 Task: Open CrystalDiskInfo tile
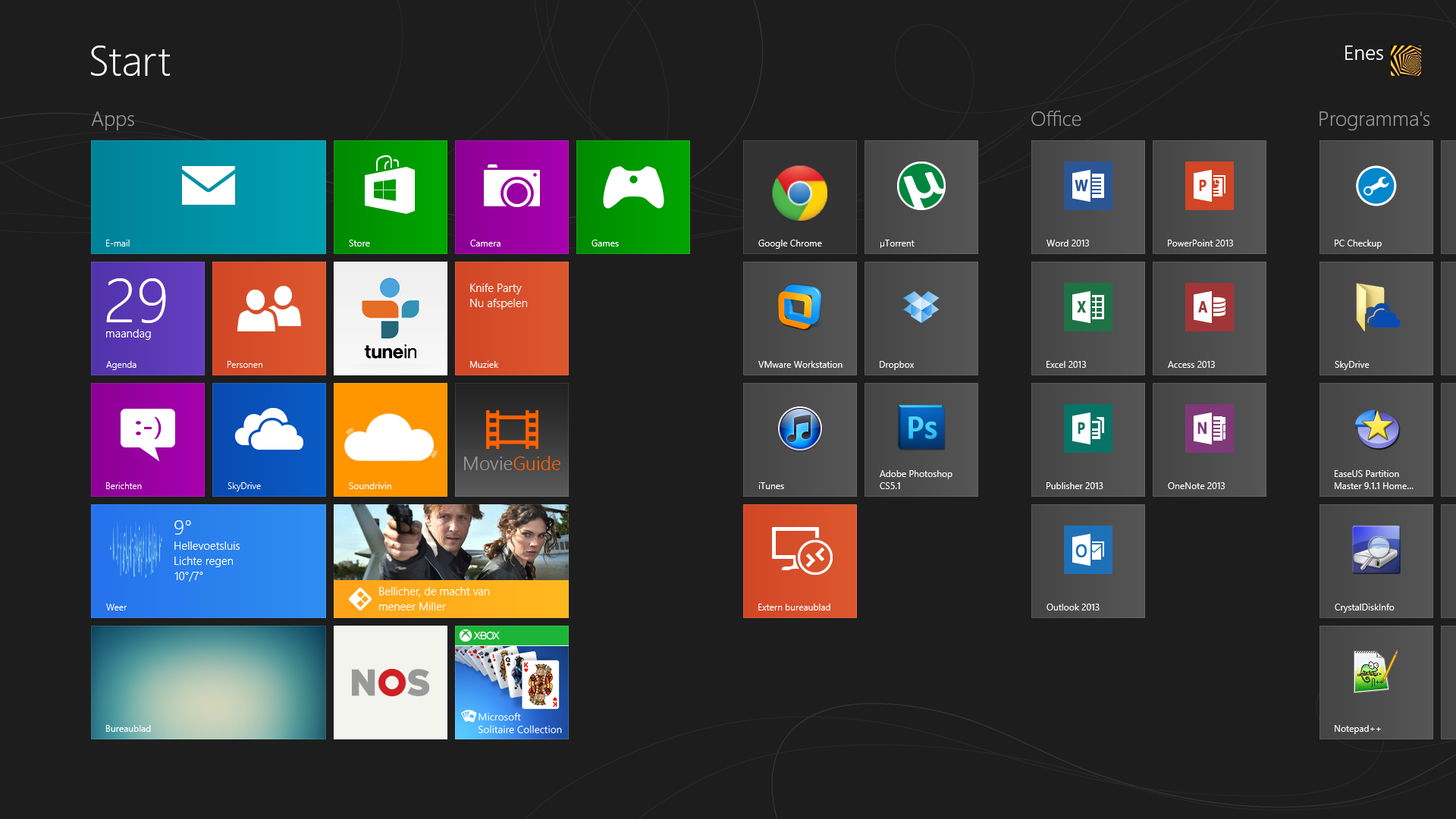click(x=1376, y=560)
